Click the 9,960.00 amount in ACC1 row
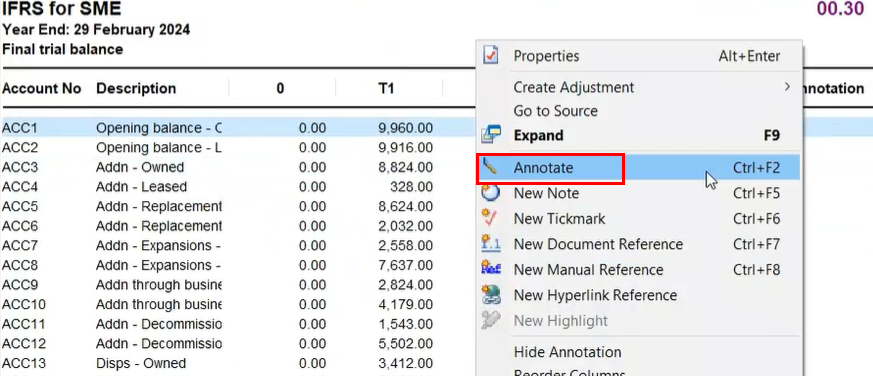 [x=405, y=128]
